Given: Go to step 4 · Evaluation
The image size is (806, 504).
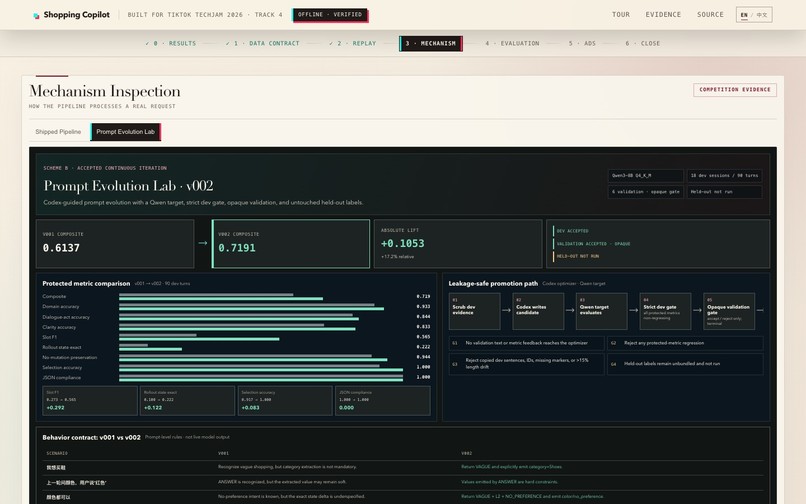Looking at the screenshot, I should tap(512, 43).
